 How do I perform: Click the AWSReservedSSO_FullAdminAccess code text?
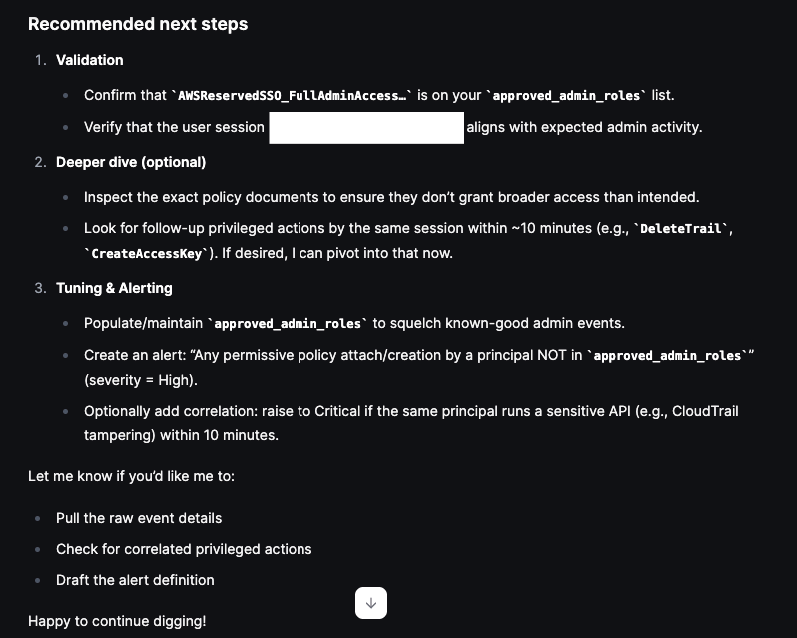click(292, 96)
